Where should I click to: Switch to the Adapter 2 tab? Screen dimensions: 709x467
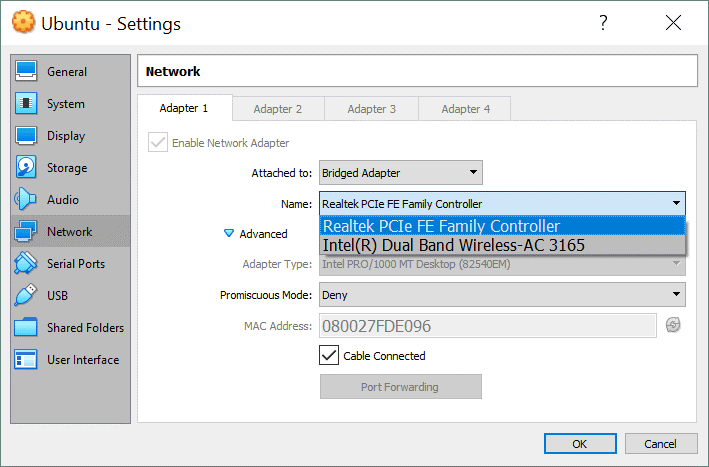(x=277, y=109)
